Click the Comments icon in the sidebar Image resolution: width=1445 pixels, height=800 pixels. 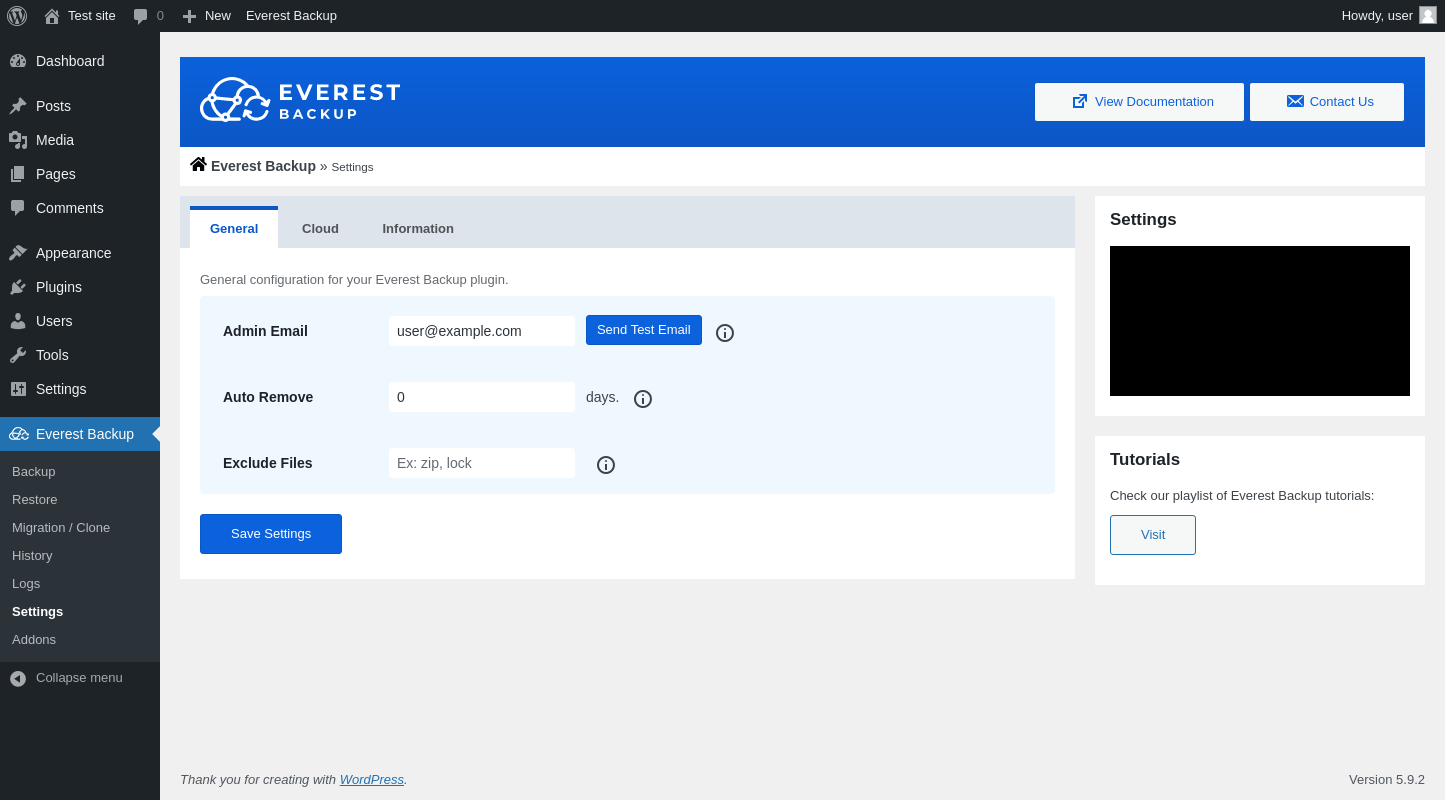click(x=18, y=208)
